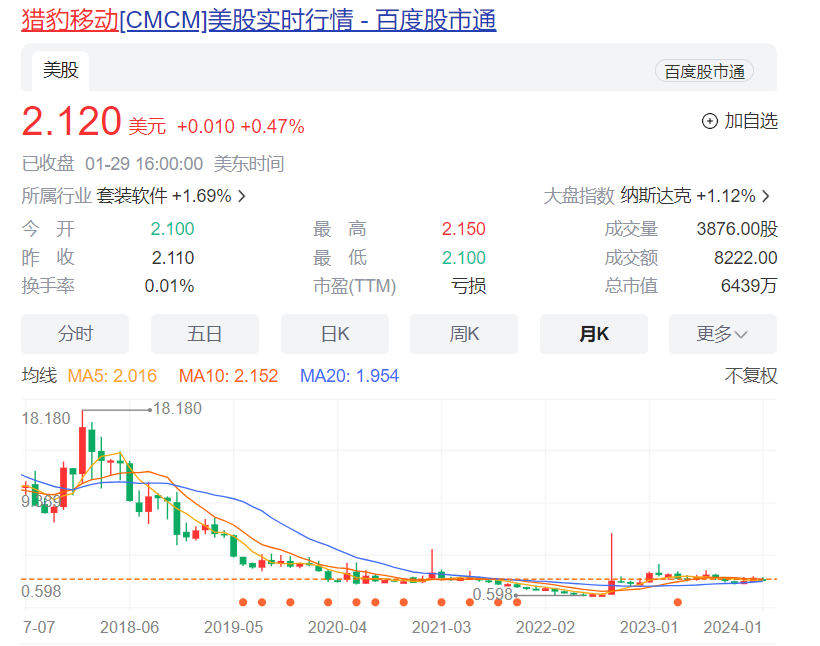Click the price change +0.010 +0.47%
This screenshot has height=646, width=820.
pyautogui.click(x=241, y=127)
